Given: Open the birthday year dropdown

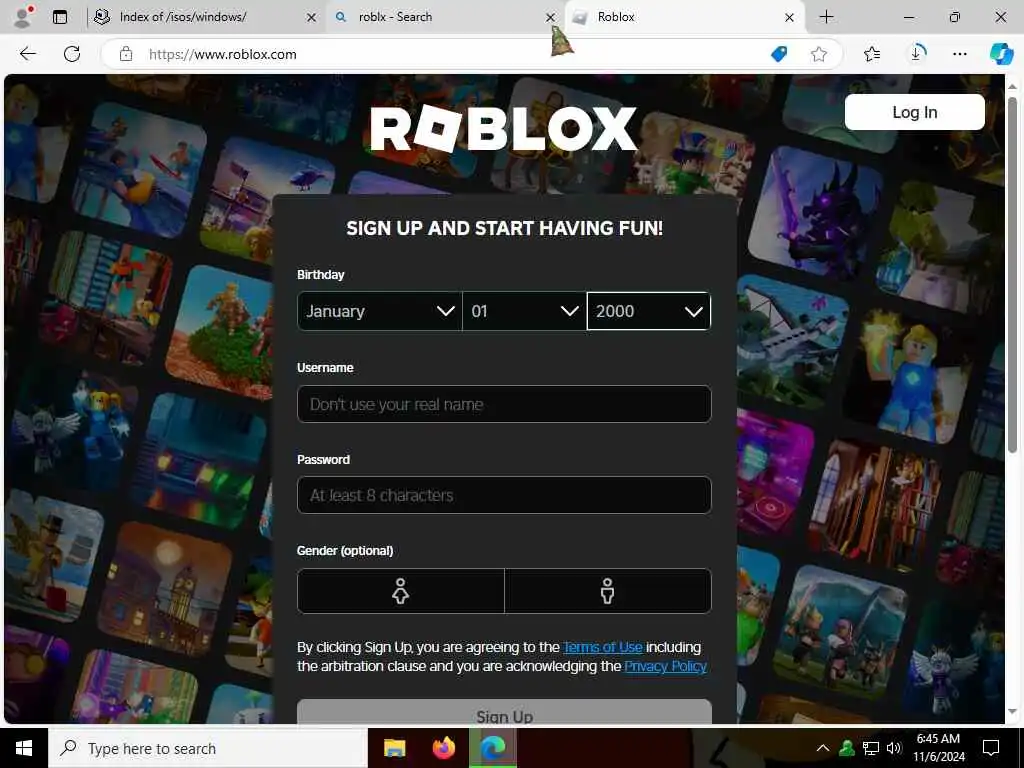Looking at the screenshot, I should [648, 311].
